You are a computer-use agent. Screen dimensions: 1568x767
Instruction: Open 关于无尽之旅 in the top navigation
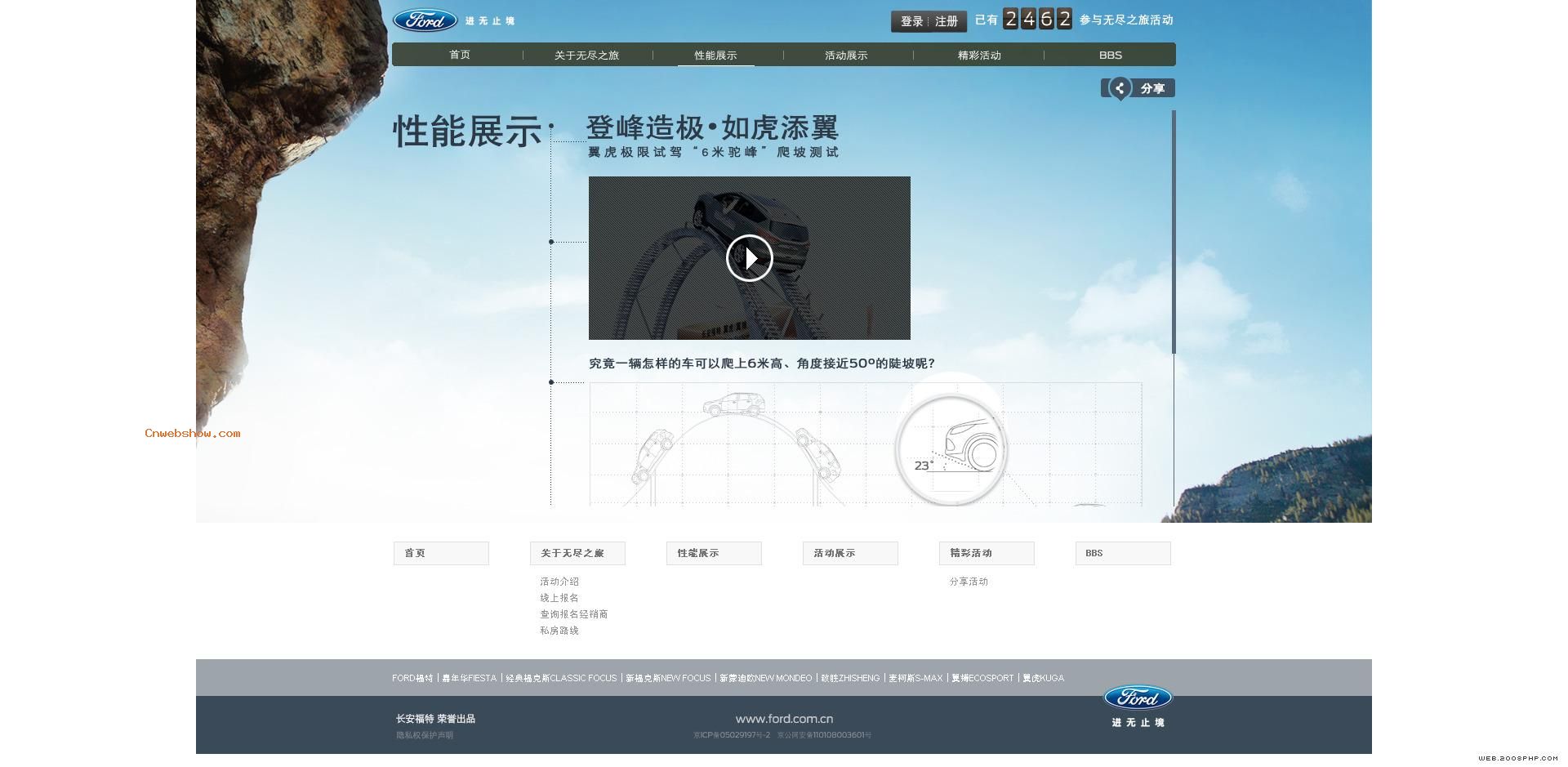tap(586, 56)
